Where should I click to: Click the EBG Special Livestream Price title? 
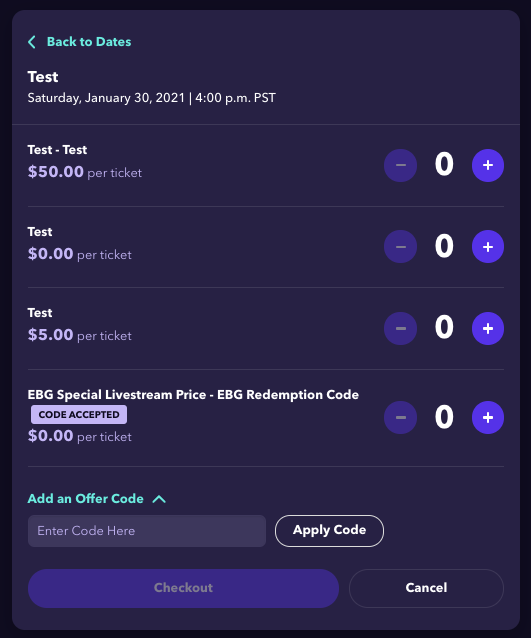coord(117,395)
